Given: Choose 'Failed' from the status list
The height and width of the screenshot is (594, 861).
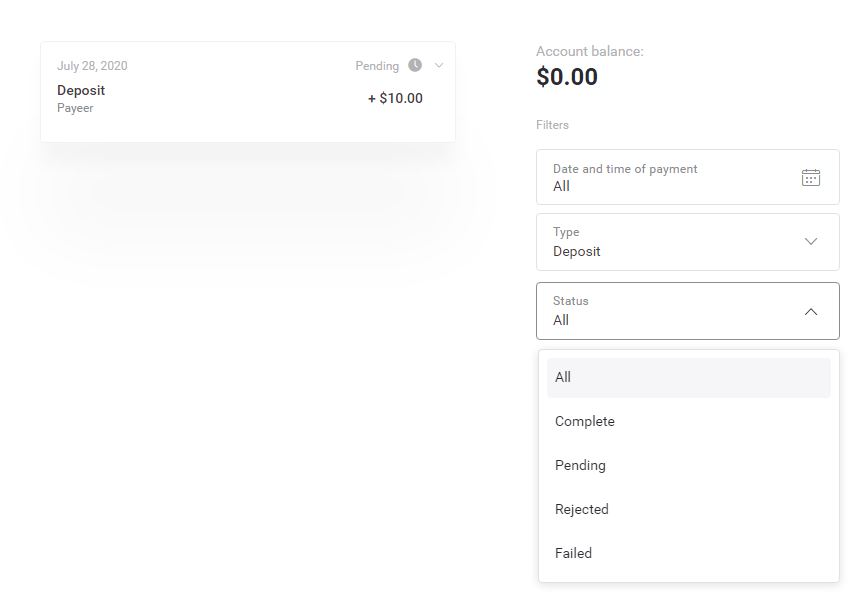Looking at the screenshot, I should click(573, 553).
